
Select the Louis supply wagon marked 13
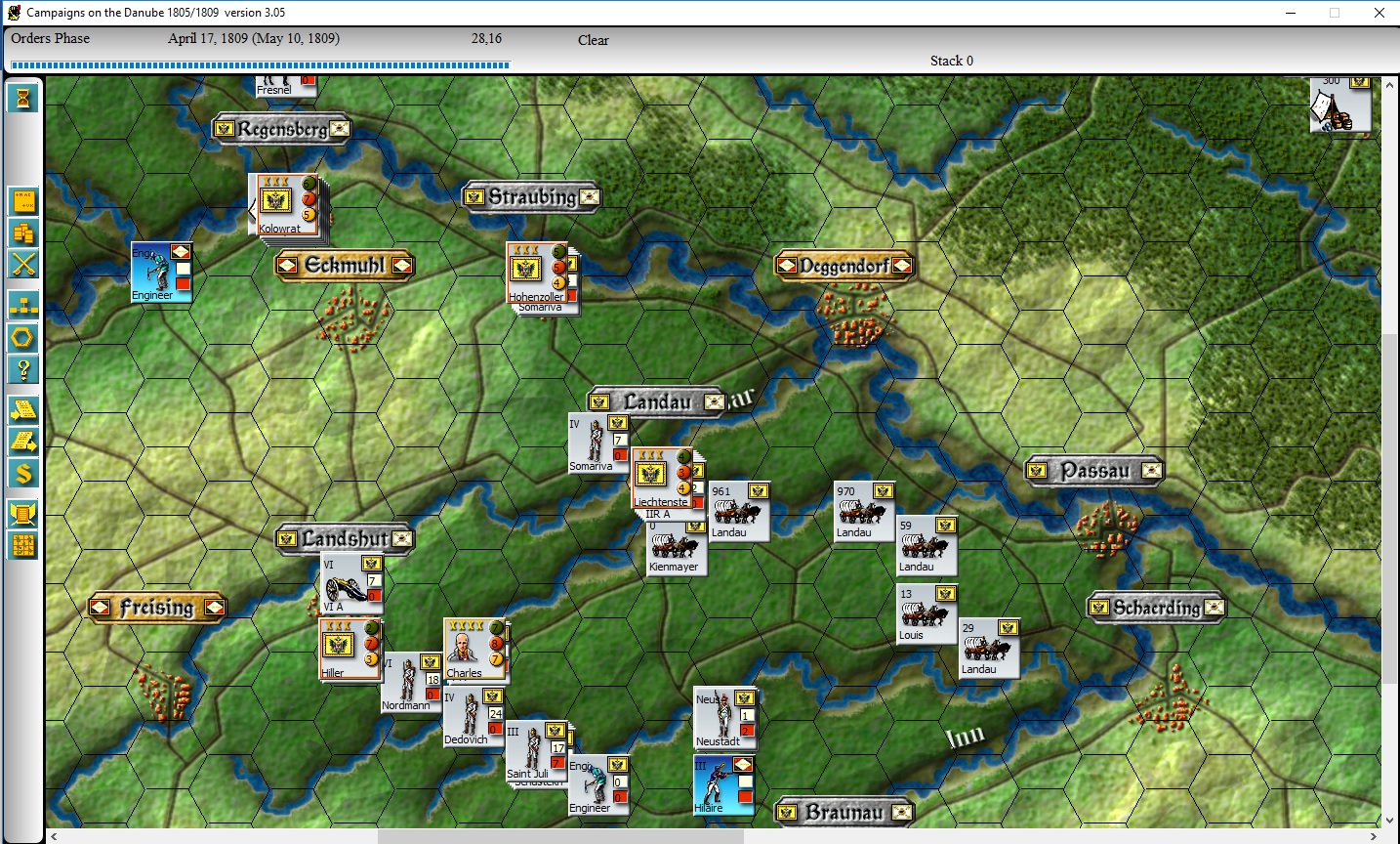[x=927, y=614]
